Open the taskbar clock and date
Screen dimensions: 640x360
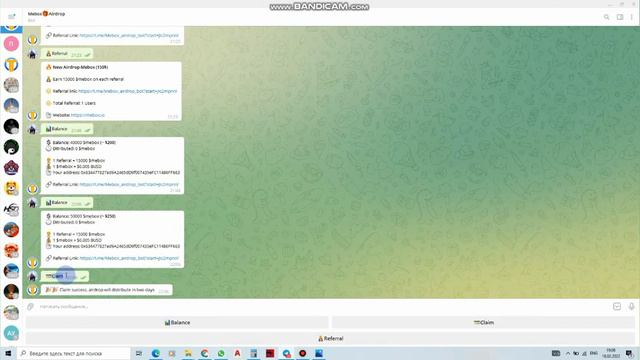click(x=611, y=353)
